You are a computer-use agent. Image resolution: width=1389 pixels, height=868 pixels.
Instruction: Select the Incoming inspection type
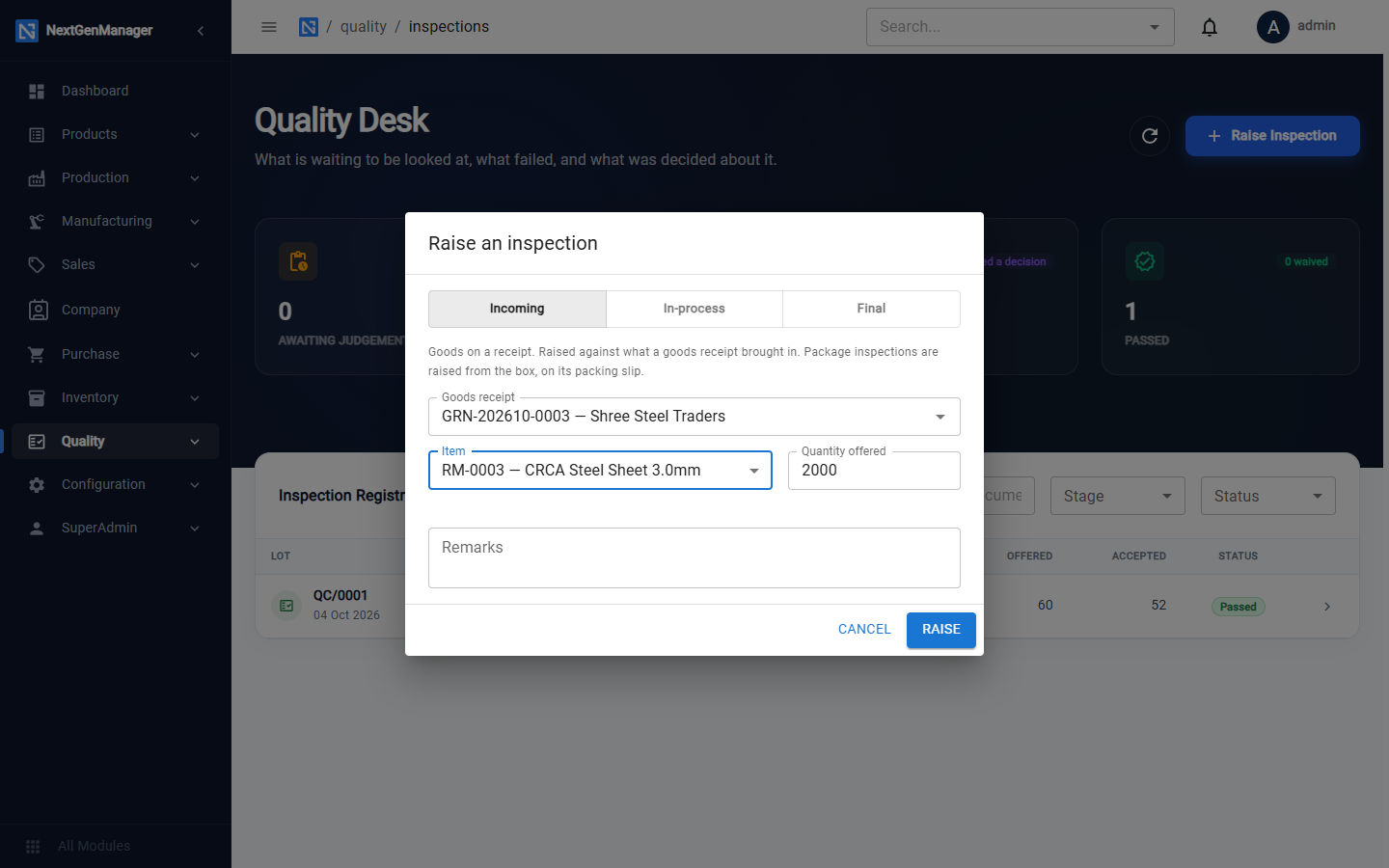pyautogui.click(x=517, y=309)
